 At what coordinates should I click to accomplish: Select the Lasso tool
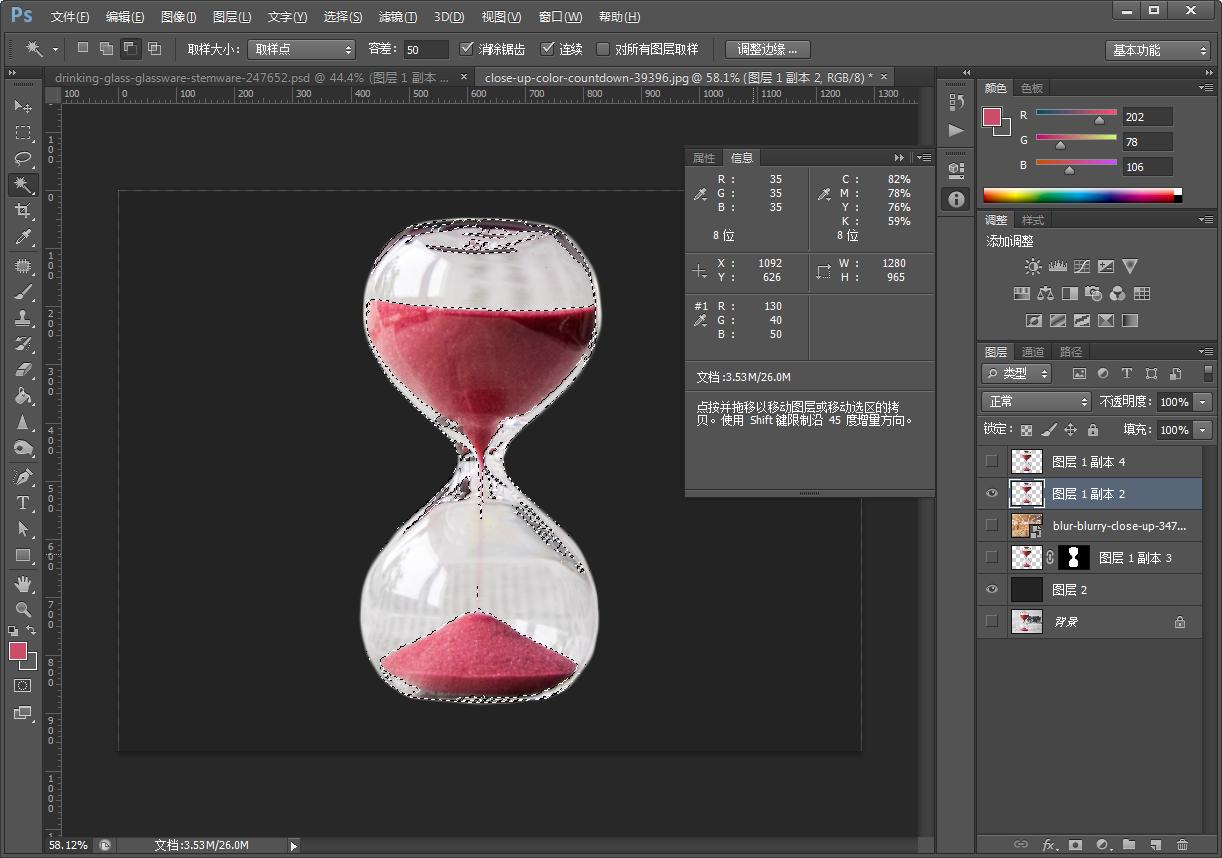coord(23,159)
